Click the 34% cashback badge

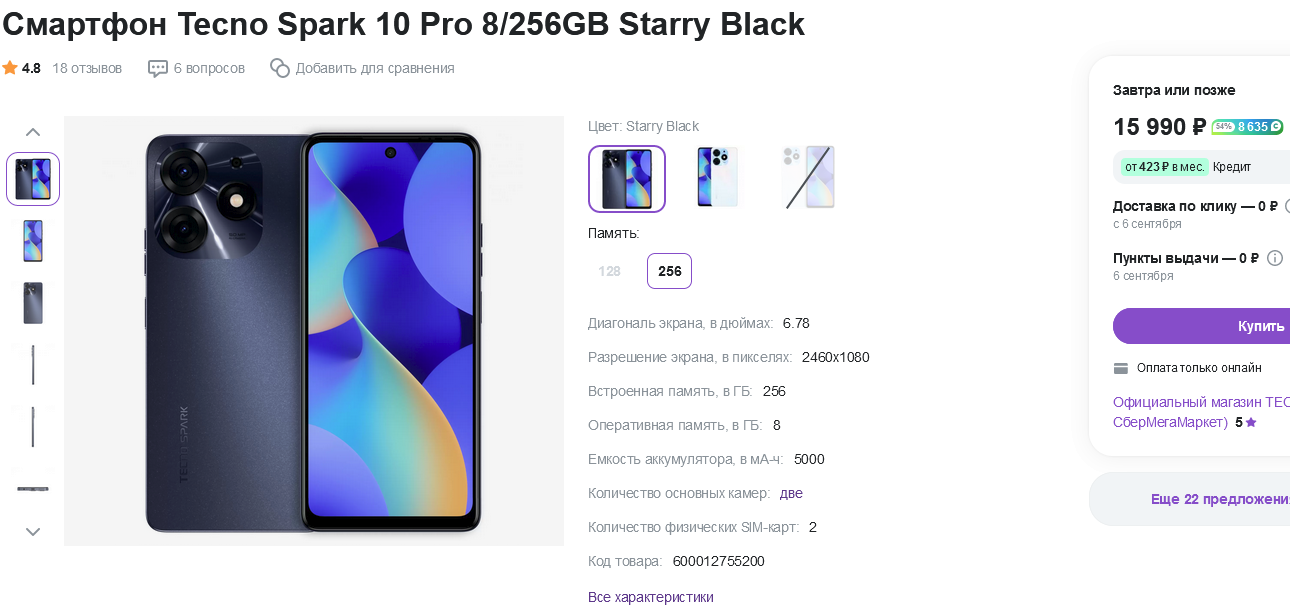coord(1223,127)
